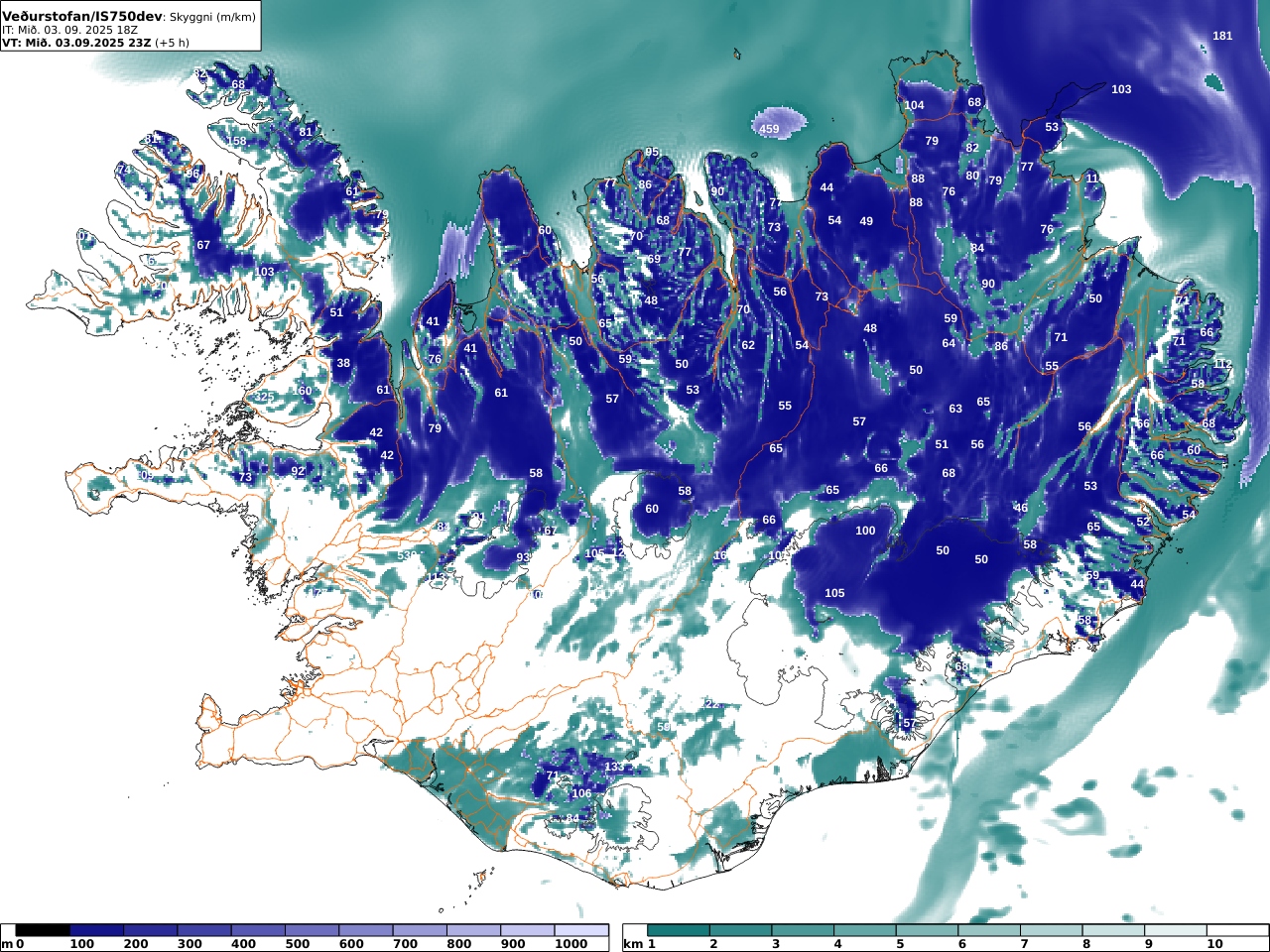1270x952 pixels.
Task: Click the 'VT: Mið. 03.09.2025 23Z' valid time
Action: tap(76, 43)
